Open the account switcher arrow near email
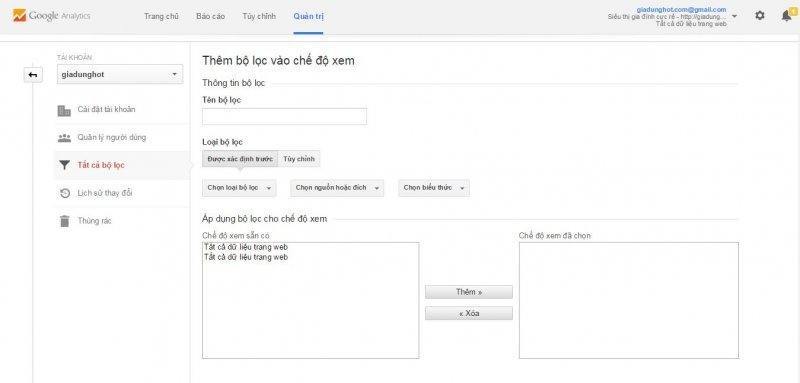Image resolution: width=800 pixels, height=383 pixels. (x=734, y=16)
